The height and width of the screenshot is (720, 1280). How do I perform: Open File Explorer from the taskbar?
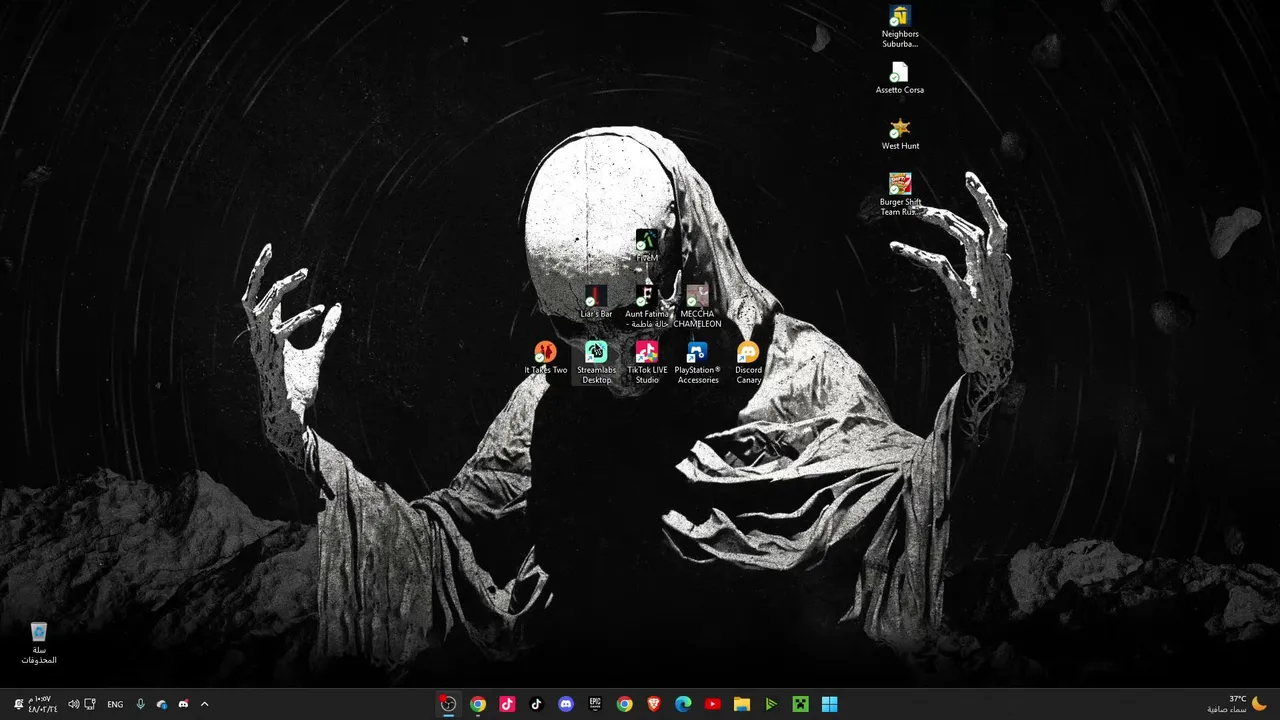tap(742, 704)
